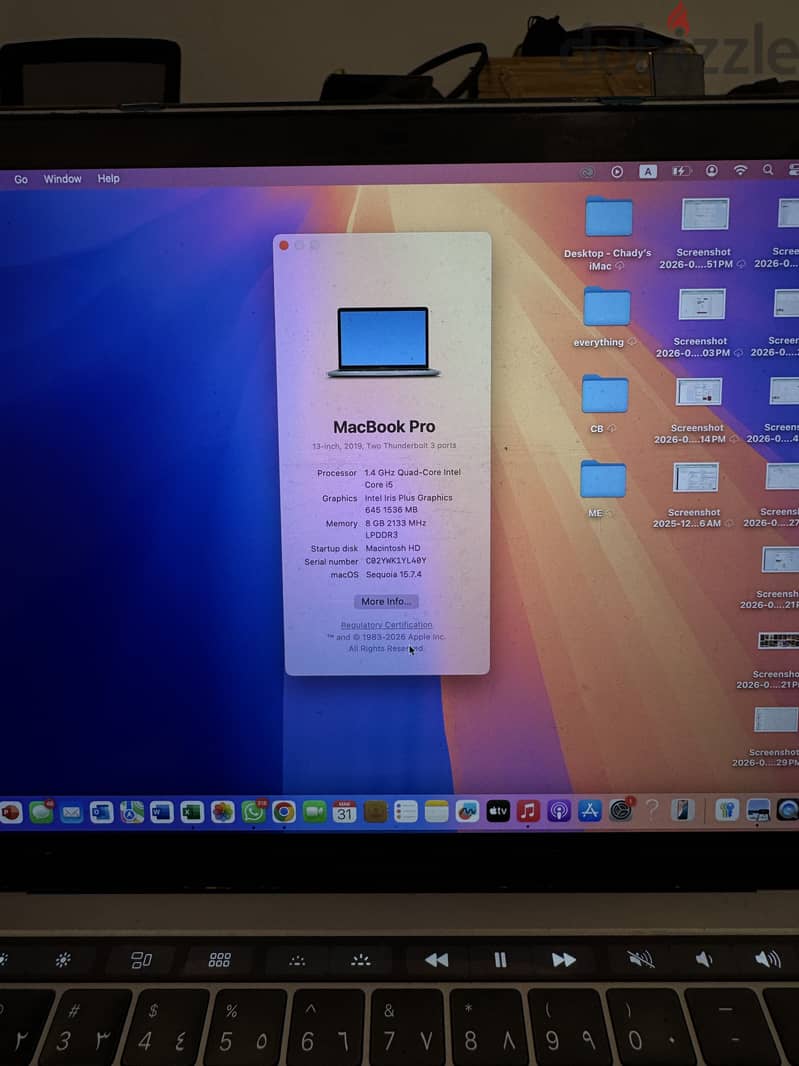Open System Settings from the Dock
The width and height of the screenshot is (799, 1066).
tap(621, 810)
